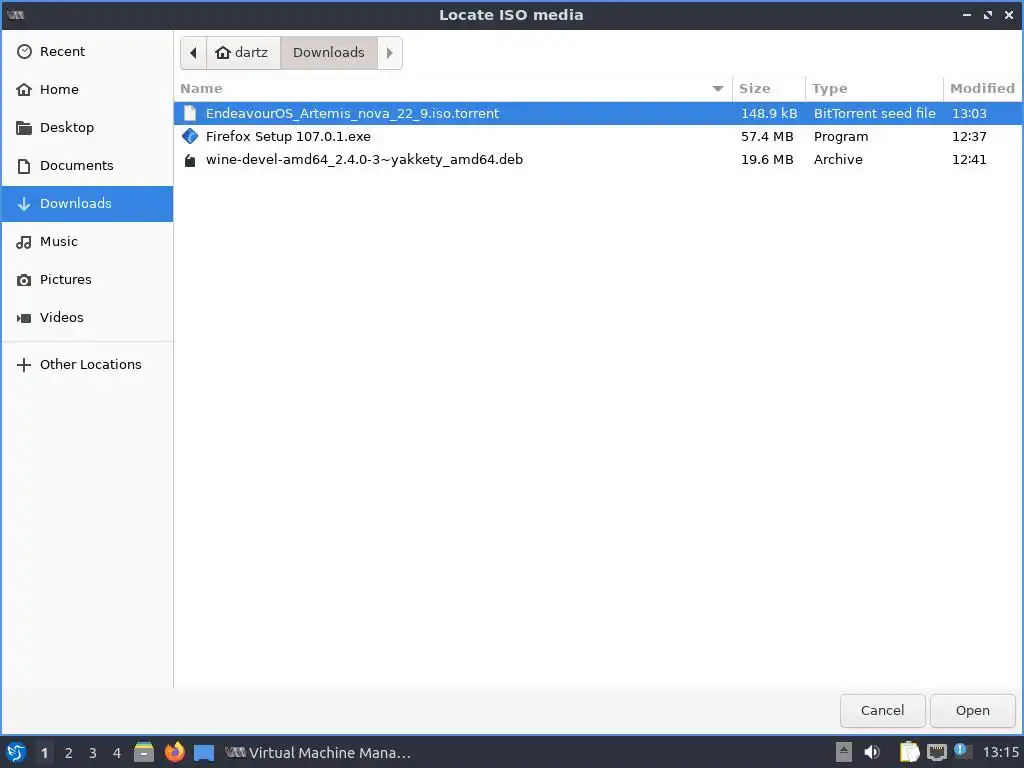Click the eject removable media tray icon
The width and height of the screenshot is (1024, 768).
[x=844, y=752]
